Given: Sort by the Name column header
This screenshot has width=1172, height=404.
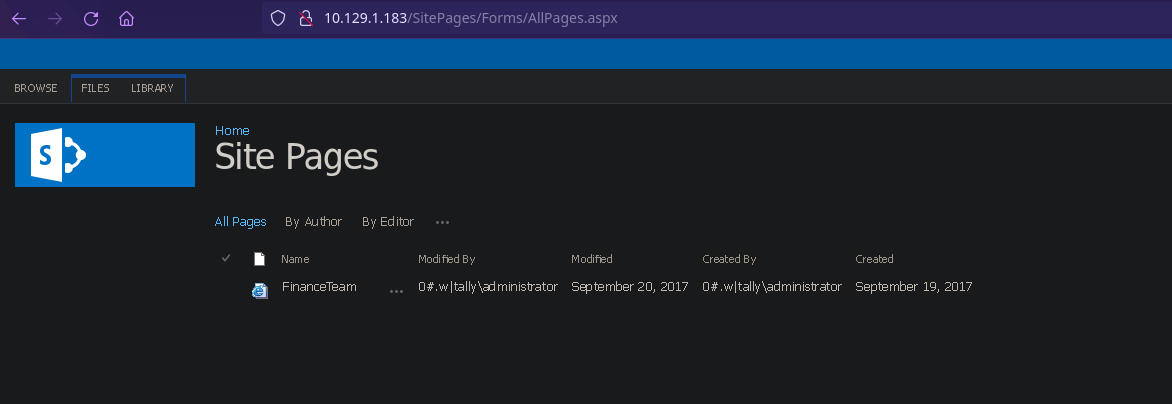Looking at the screenshot, I should pos(295,259).
